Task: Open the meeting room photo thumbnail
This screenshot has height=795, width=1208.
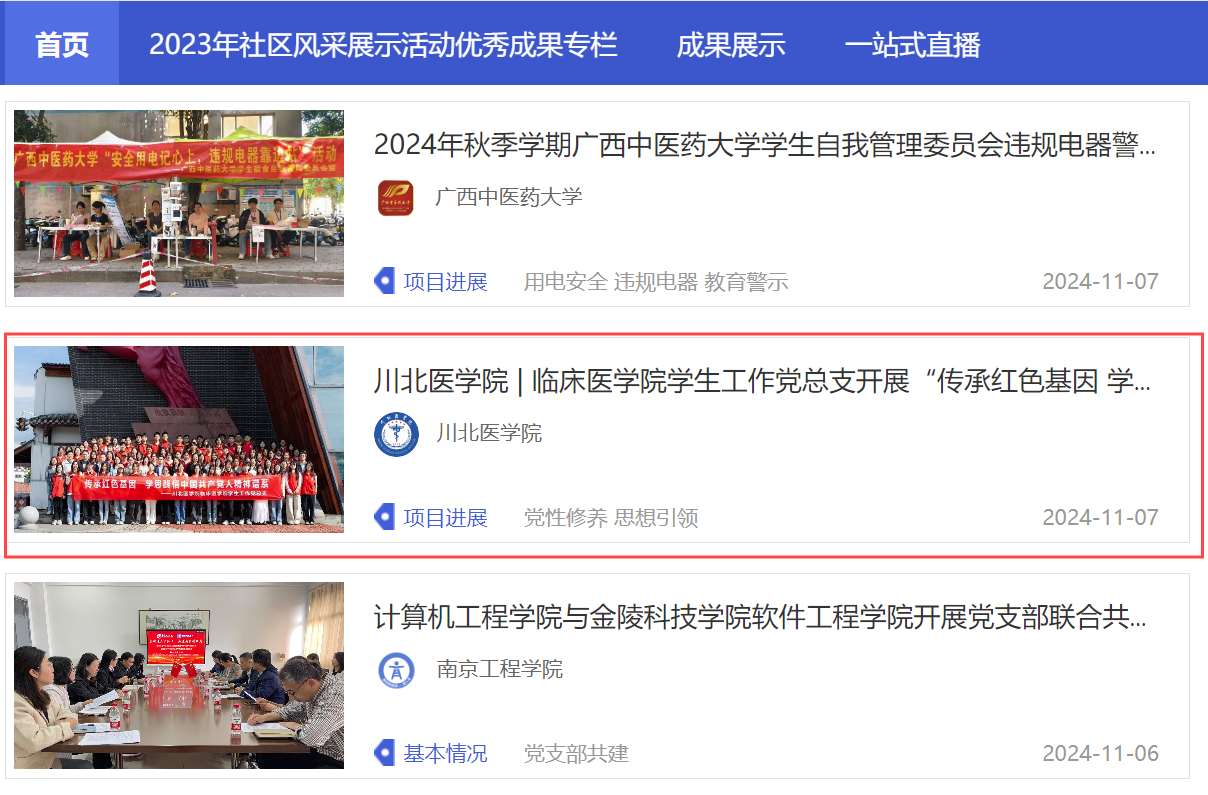Action: [x=179, y=675]
